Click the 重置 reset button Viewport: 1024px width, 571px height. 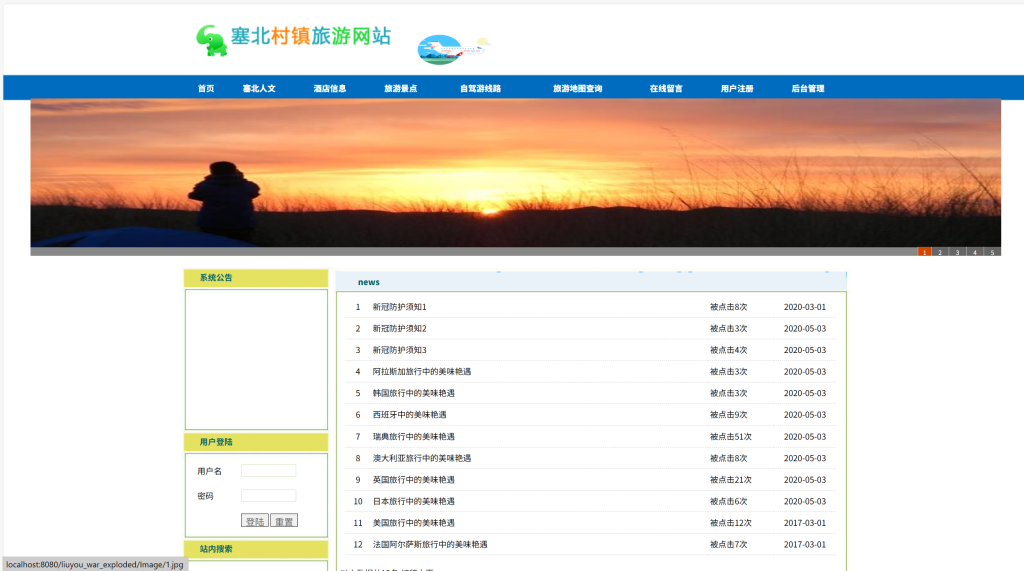[x=284, y=521]
